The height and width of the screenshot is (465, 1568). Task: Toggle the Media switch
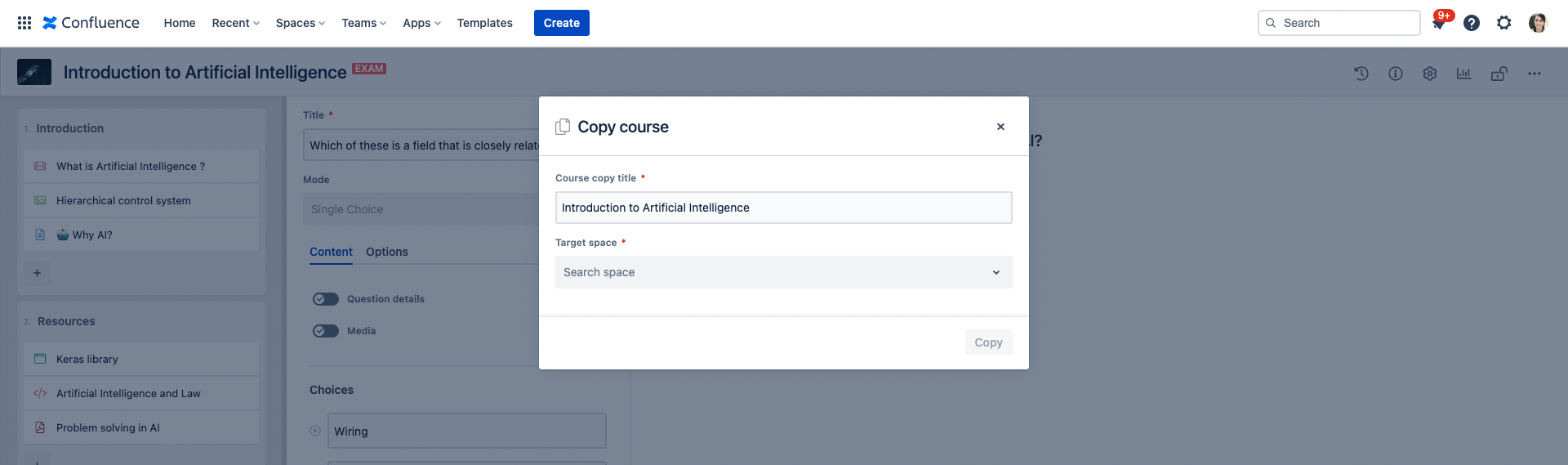point(326,331)
